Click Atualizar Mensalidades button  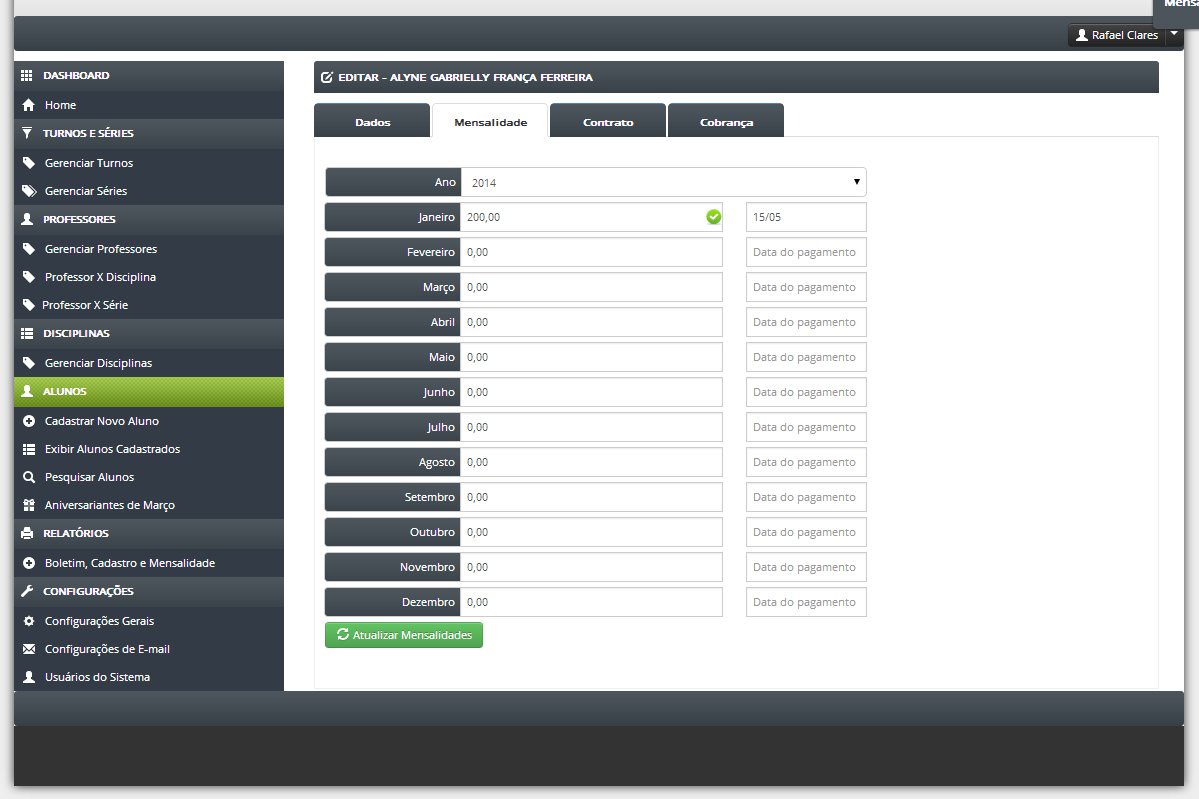point(404,635)
